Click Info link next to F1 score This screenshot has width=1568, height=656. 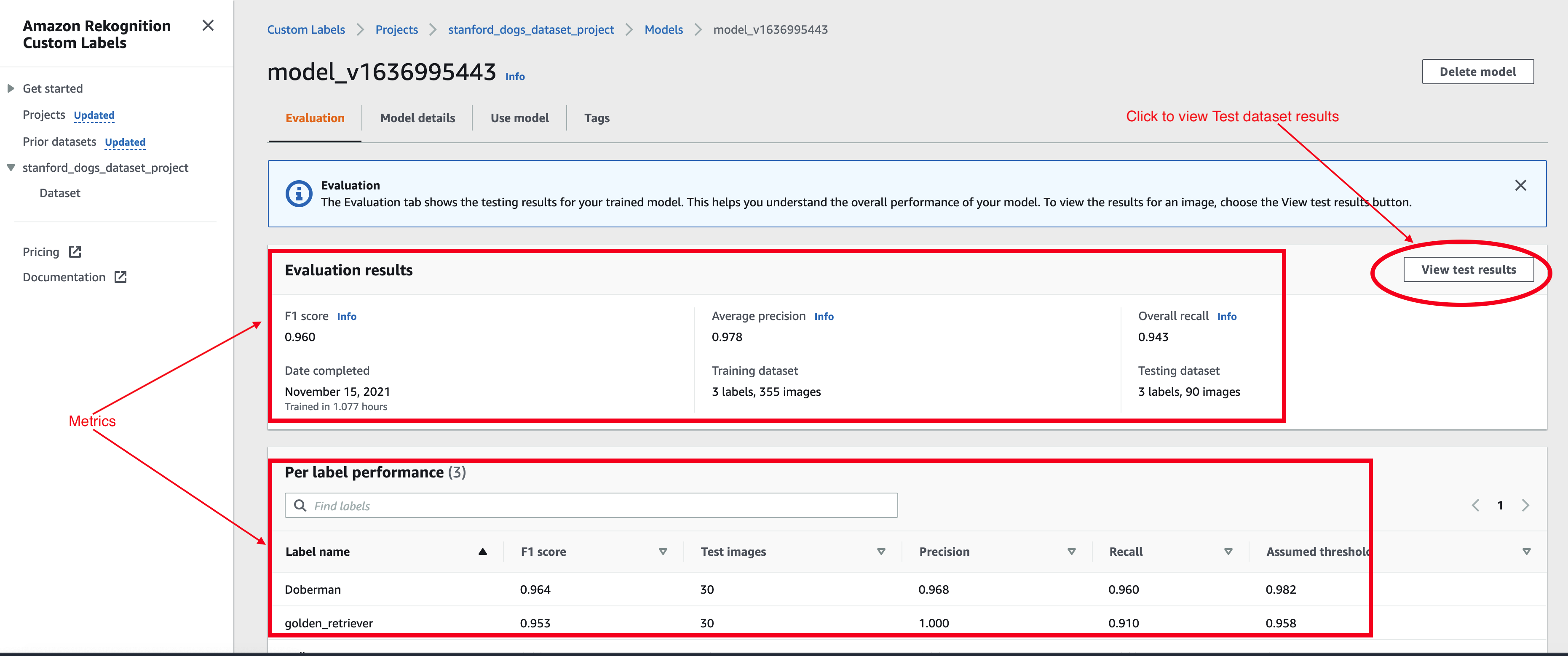pyautogui.click(x=347, y=317)
